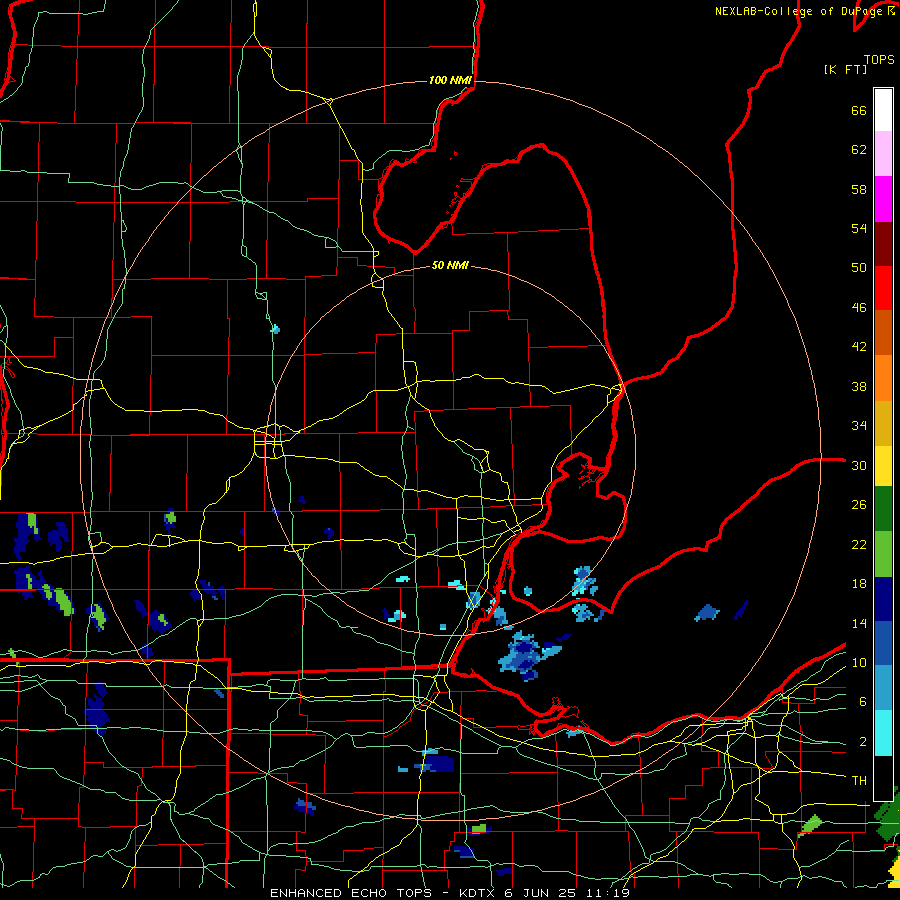Click the "[K FT]" units label
The height and width of the screenshot is (900, 900).
[x=845, y=70]
